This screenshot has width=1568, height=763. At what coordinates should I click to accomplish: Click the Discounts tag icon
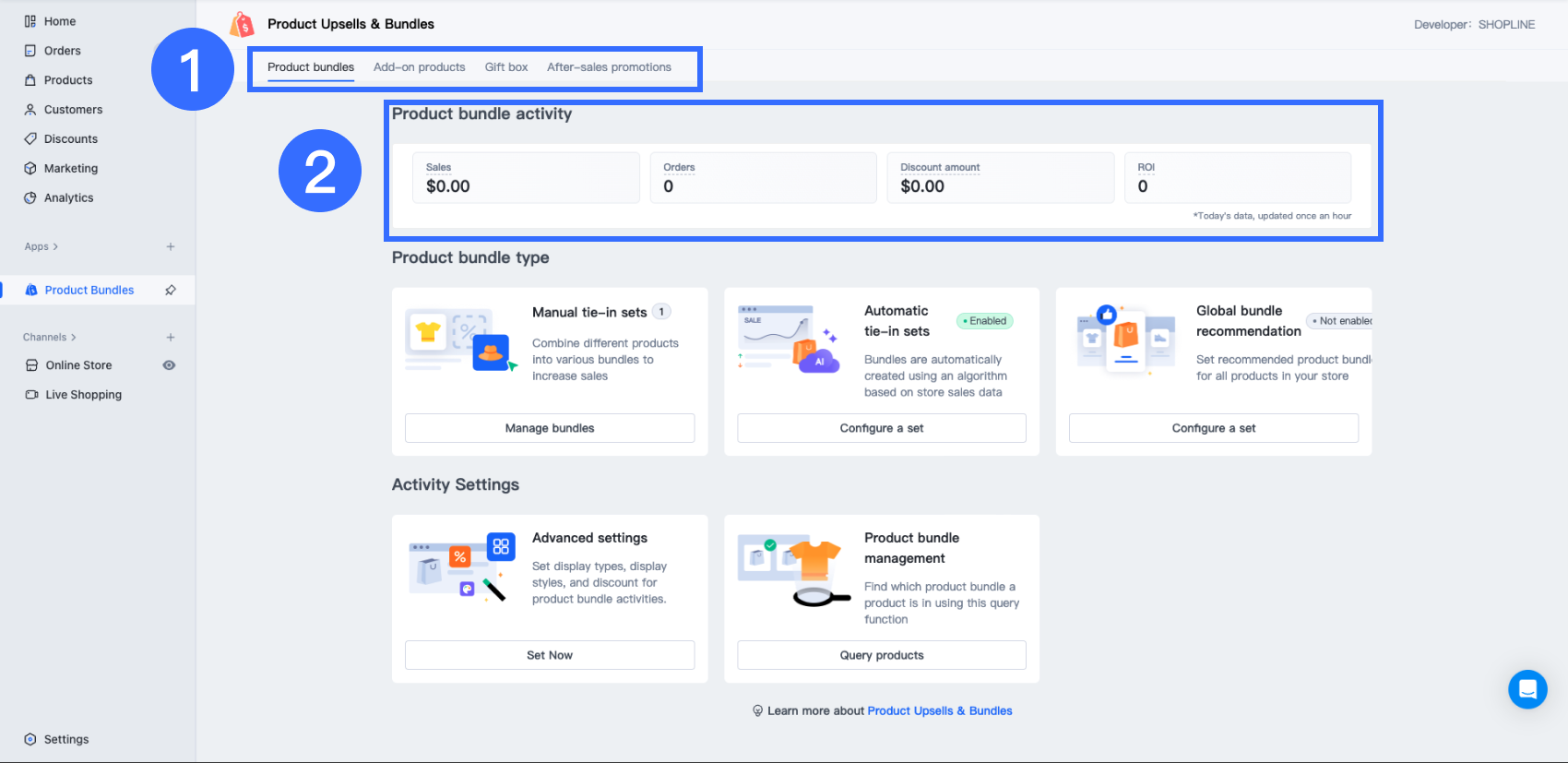[30, 139]
